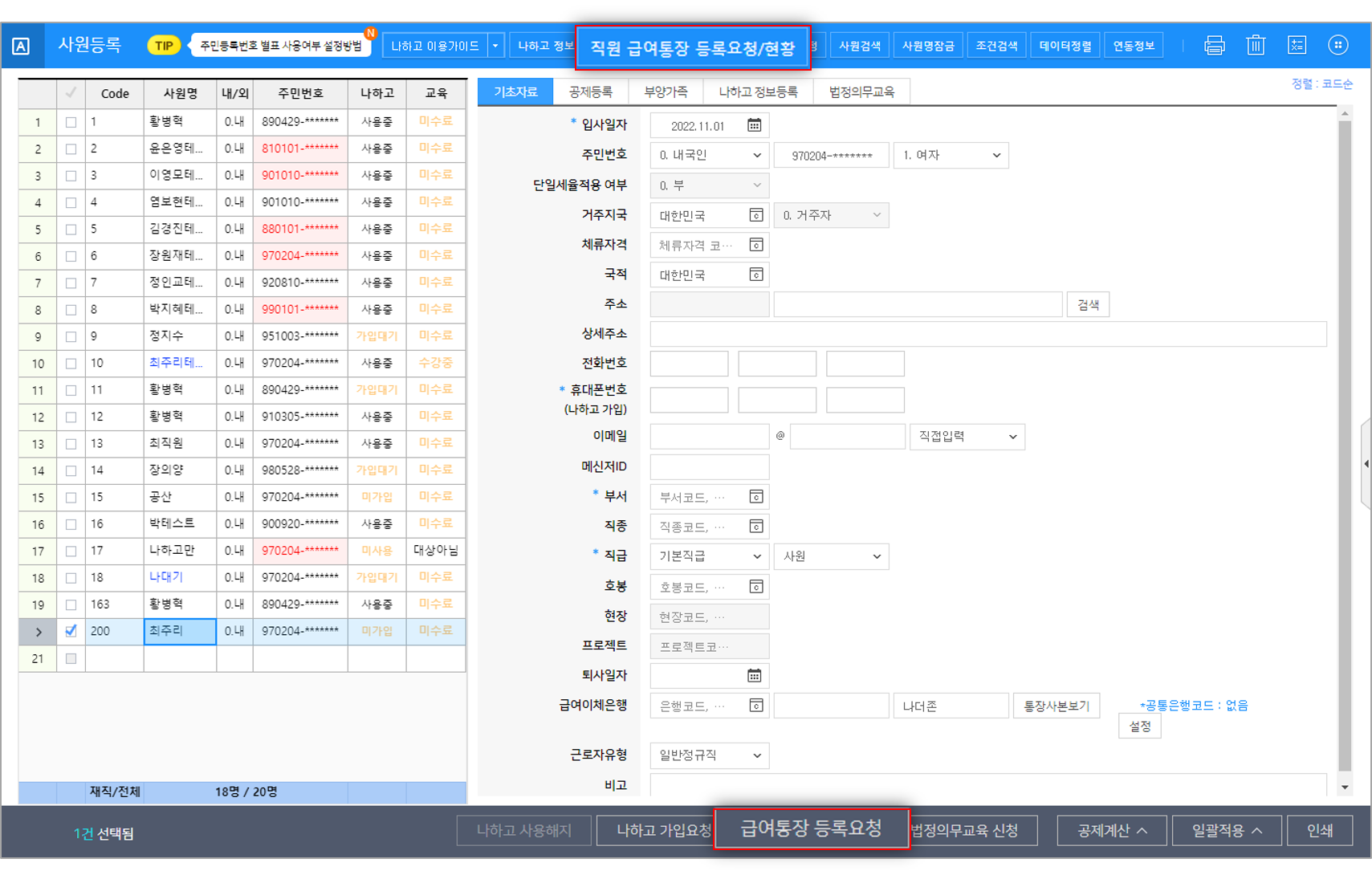Screen dimensions: 1372x875
Task: Click the 나하고 가입요청 button
Action: coord(655,830)
